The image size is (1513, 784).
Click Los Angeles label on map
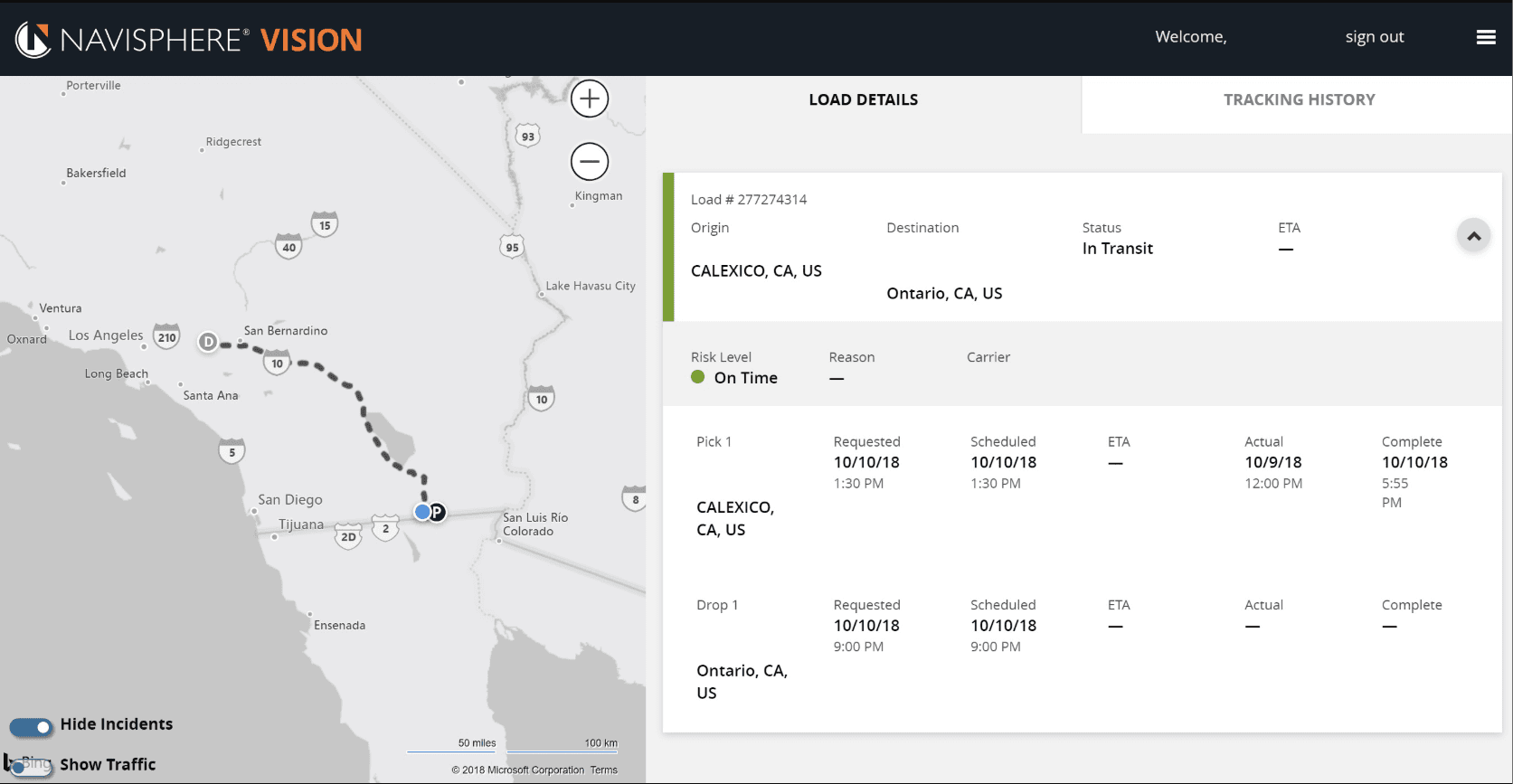tap(106, 335)
